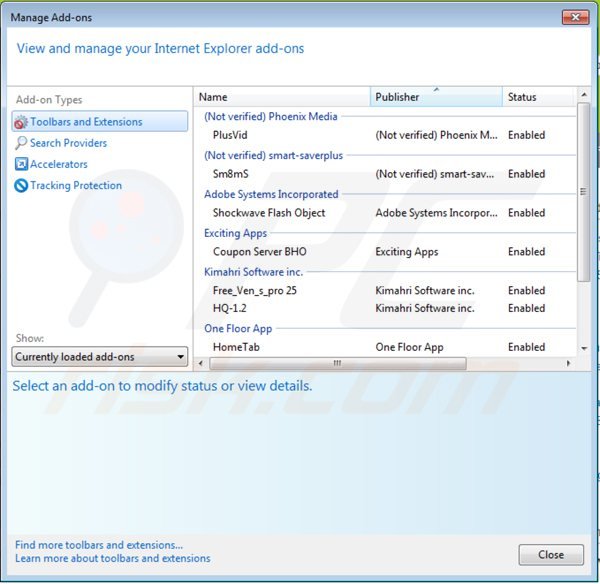Click the vertical scrollbar thumb
The image size is (600, 584).
[x=584, y=192]
